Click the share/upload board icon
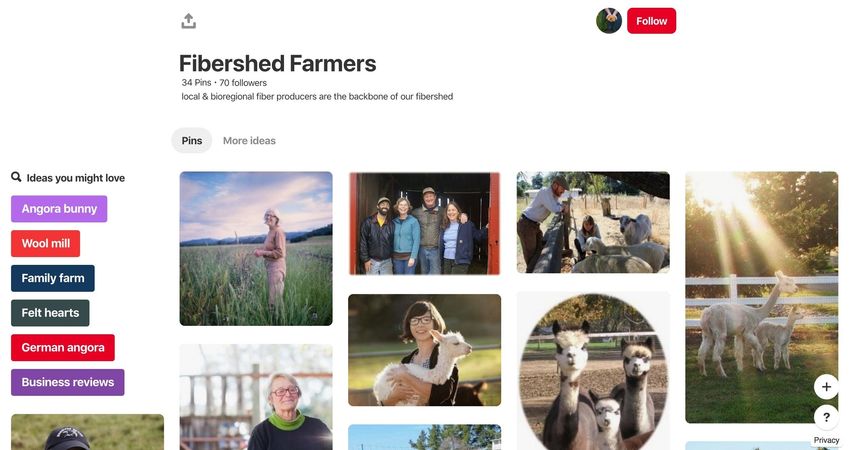The image size is (850, 450). [189, 21]
